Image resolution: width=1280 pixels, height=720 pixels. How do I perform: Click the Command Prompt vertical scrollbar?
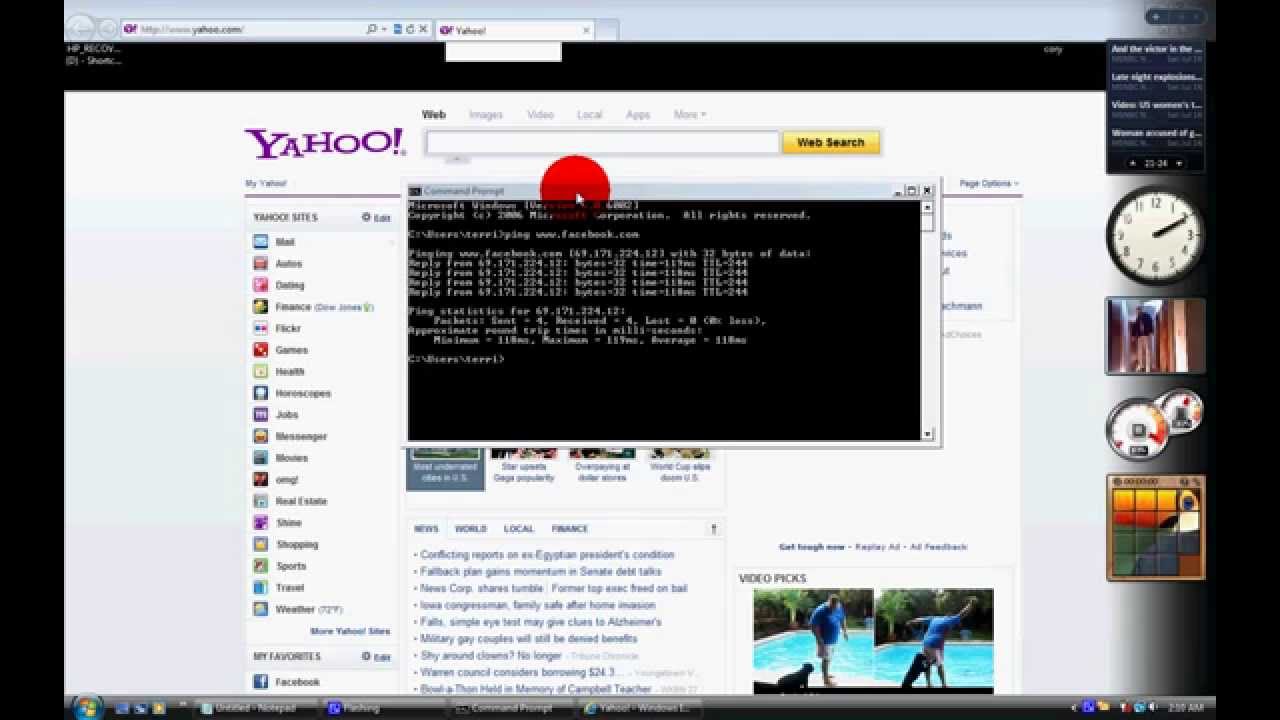[x=927, y=320]
